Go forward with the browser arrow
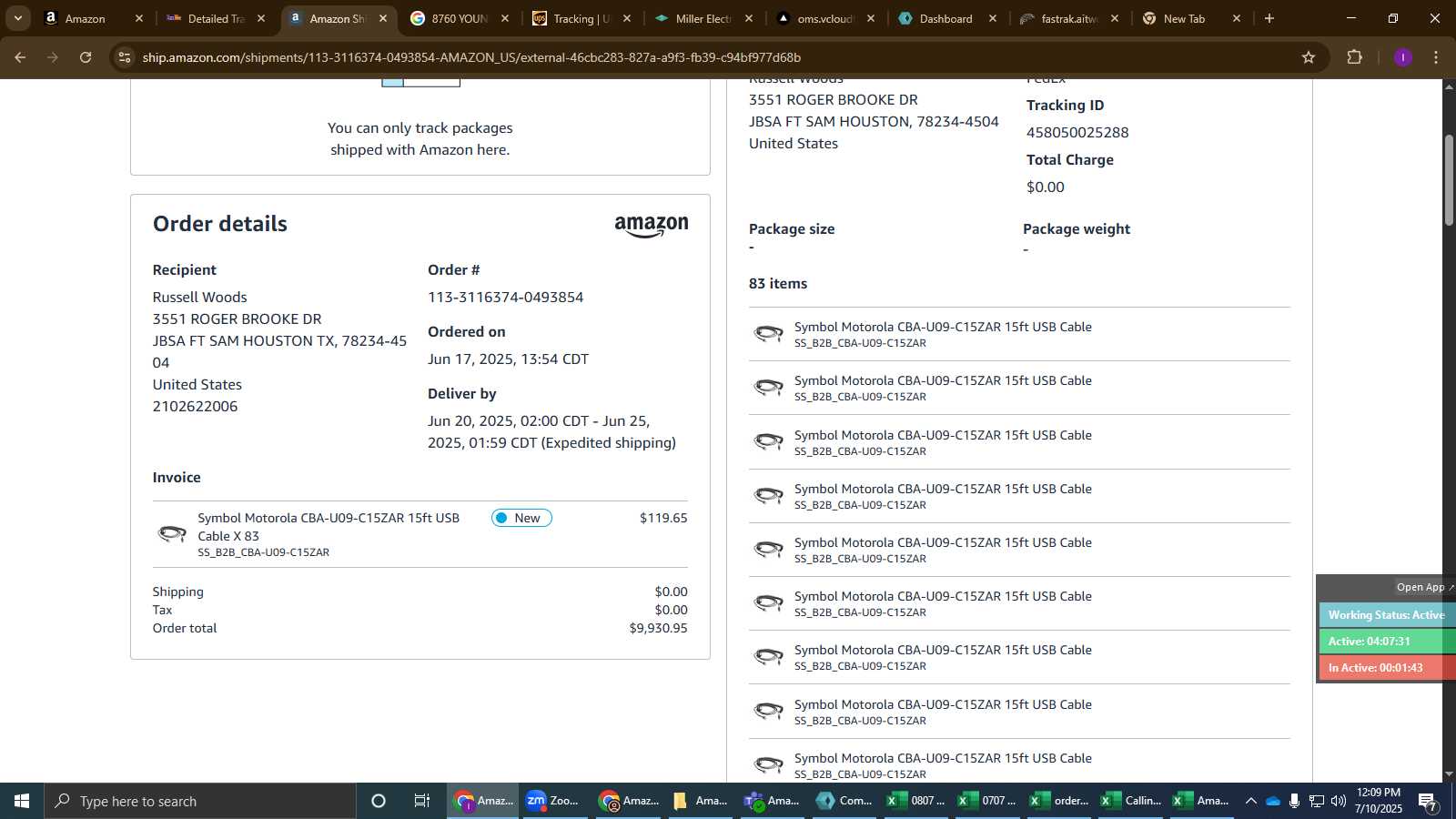This screenshot has height=819, width=1456. [x=53, y=57]
